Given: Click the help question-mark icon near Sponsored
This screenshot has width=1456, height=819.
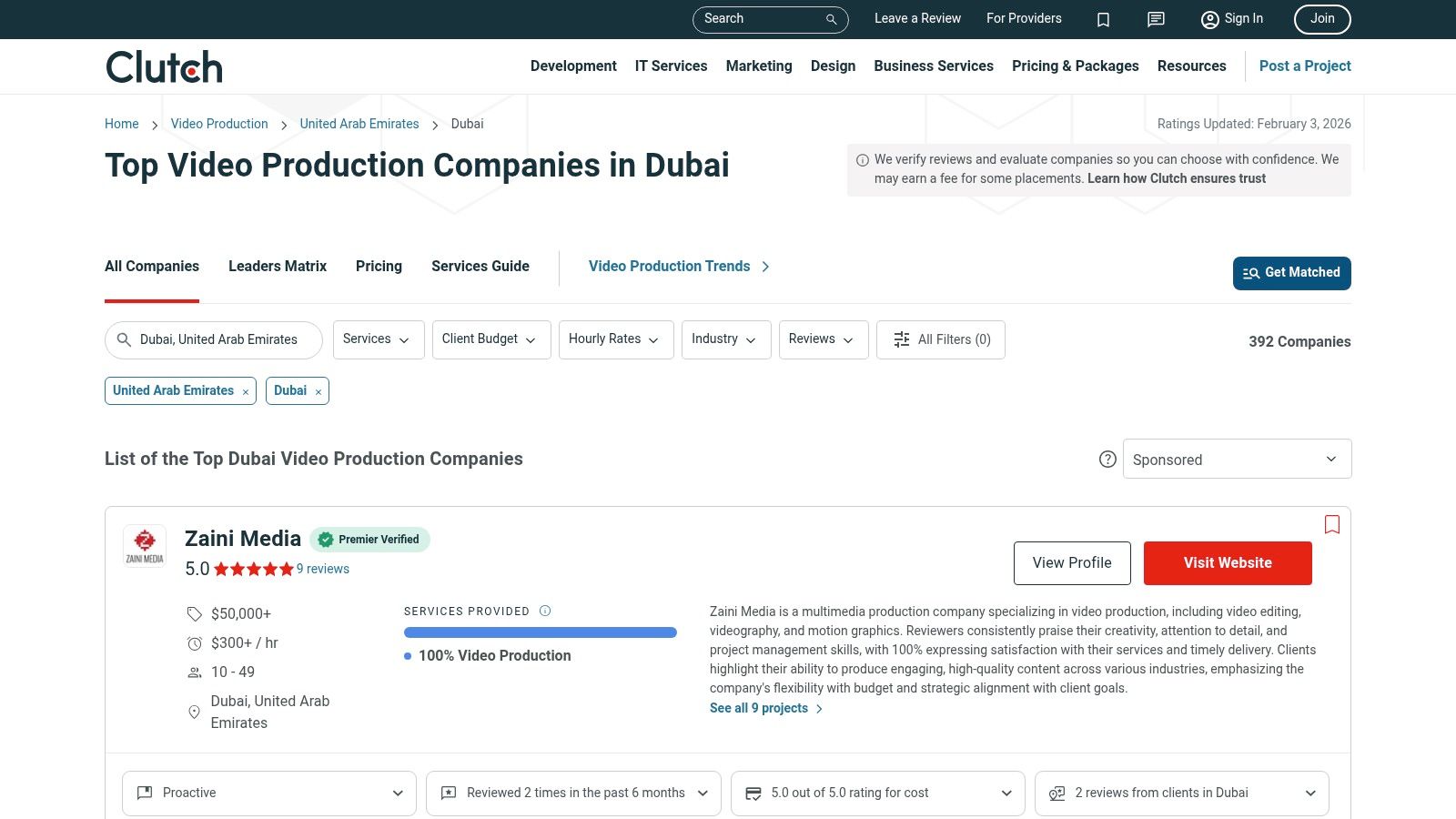Looking at the screenshot, I should (1107, 460).
